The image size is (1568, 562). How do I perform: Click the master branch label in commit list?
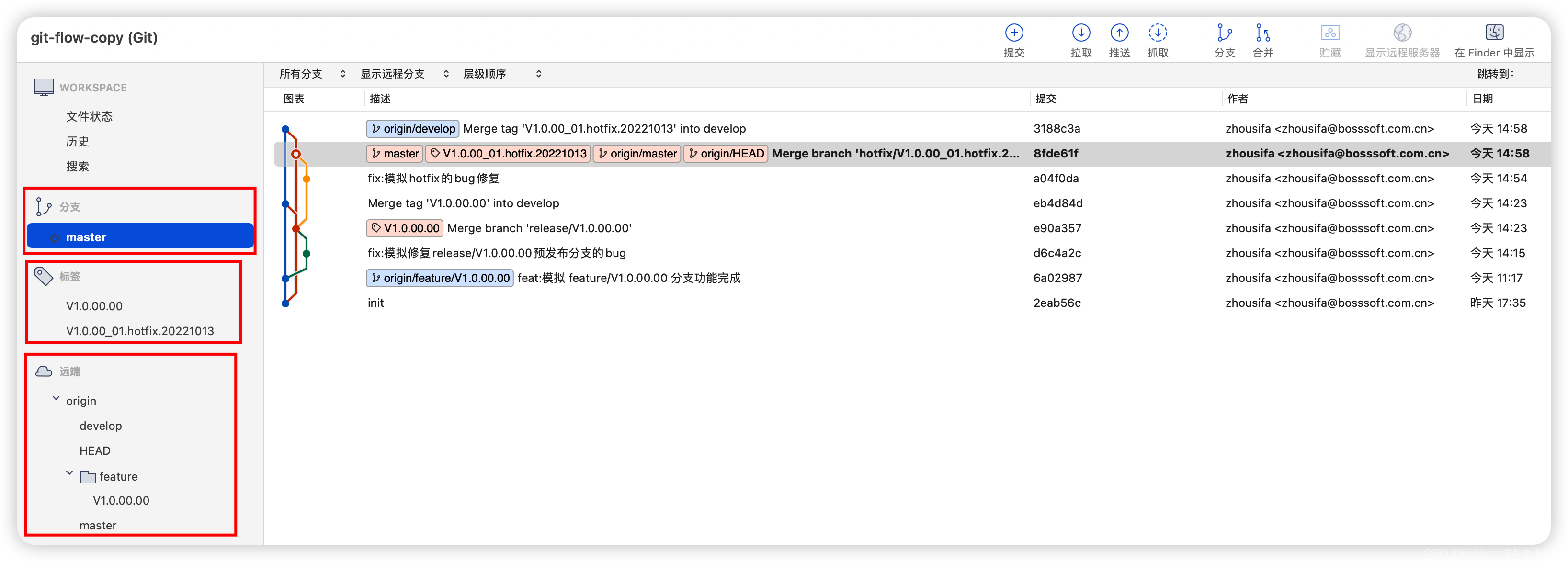point(395,153)
